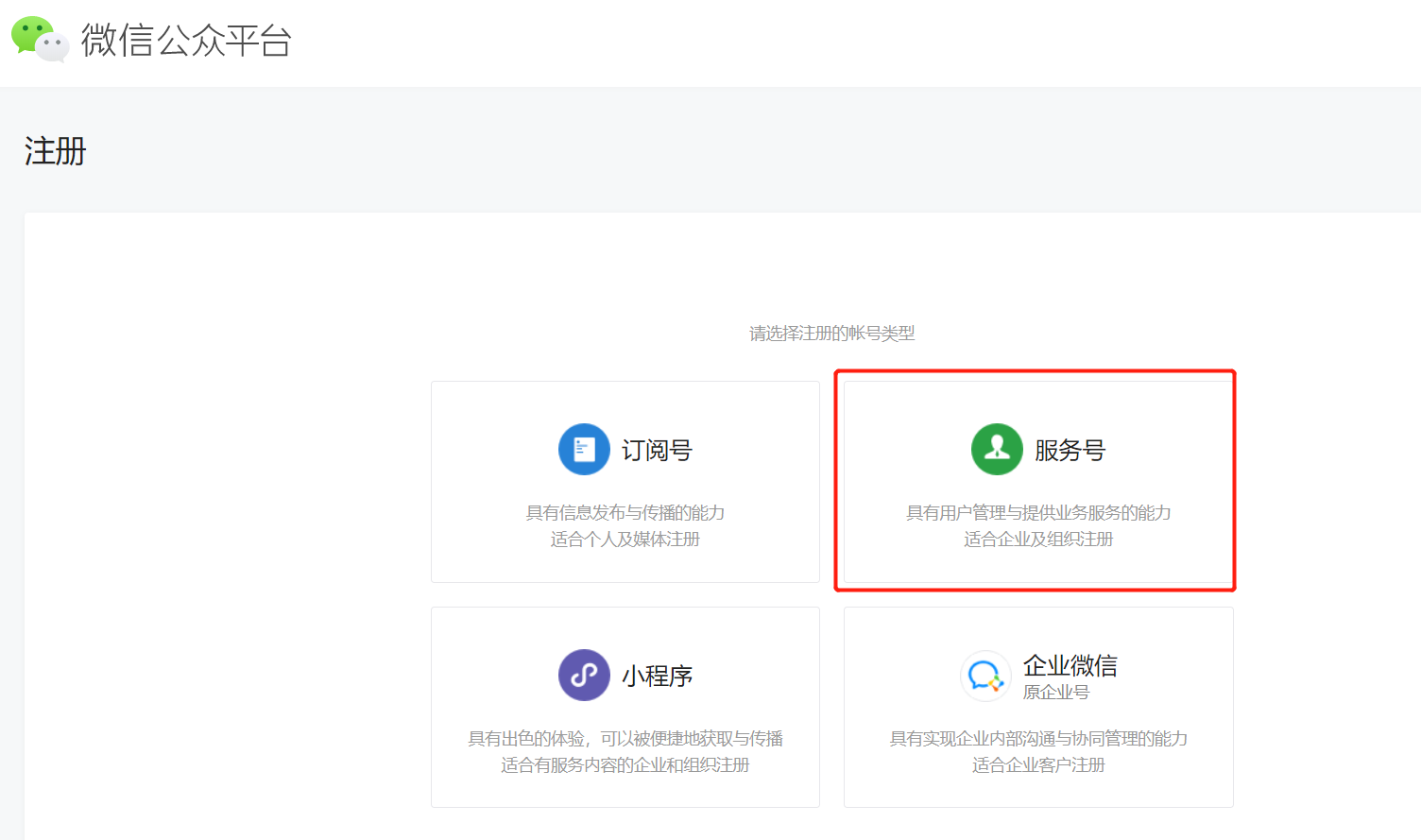Click the 请选择注册的帐号类型 prompt text

coord(831,334)
